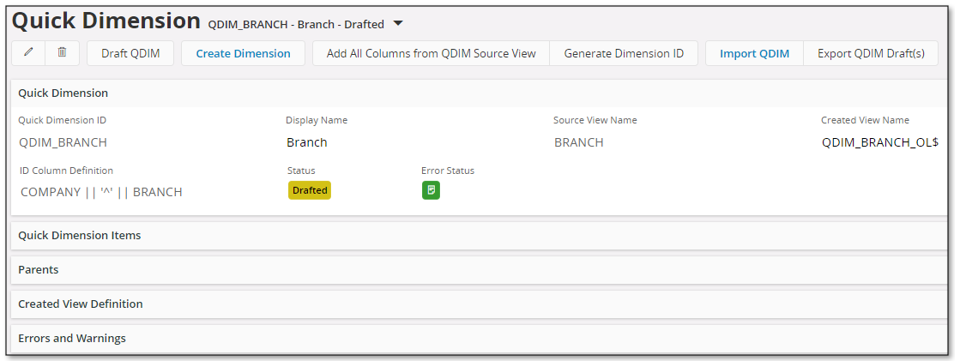Click the Create Dimension button
The image size is (958, 363).
(x=243, y=53)
